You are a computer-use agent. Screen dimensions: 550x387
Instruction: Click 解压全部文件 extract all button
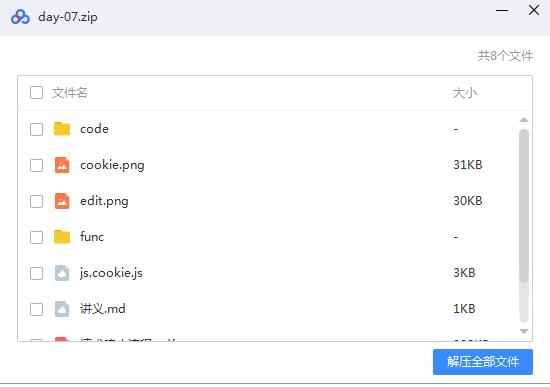pyautogui.click(x=483, y=362)
